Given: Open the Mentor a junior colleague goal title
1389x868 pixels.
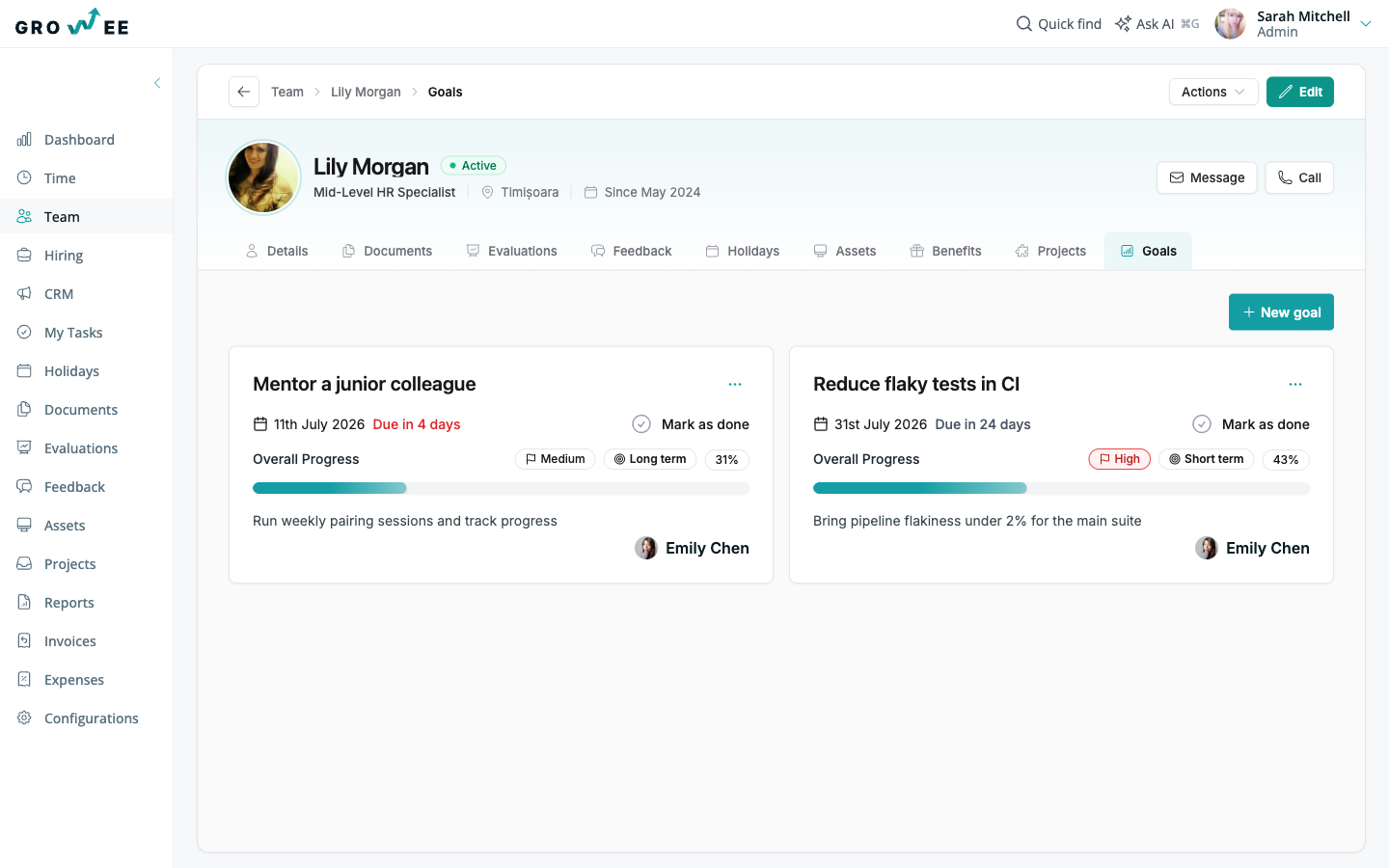Looking at the screenshot, I should (365, 384).
